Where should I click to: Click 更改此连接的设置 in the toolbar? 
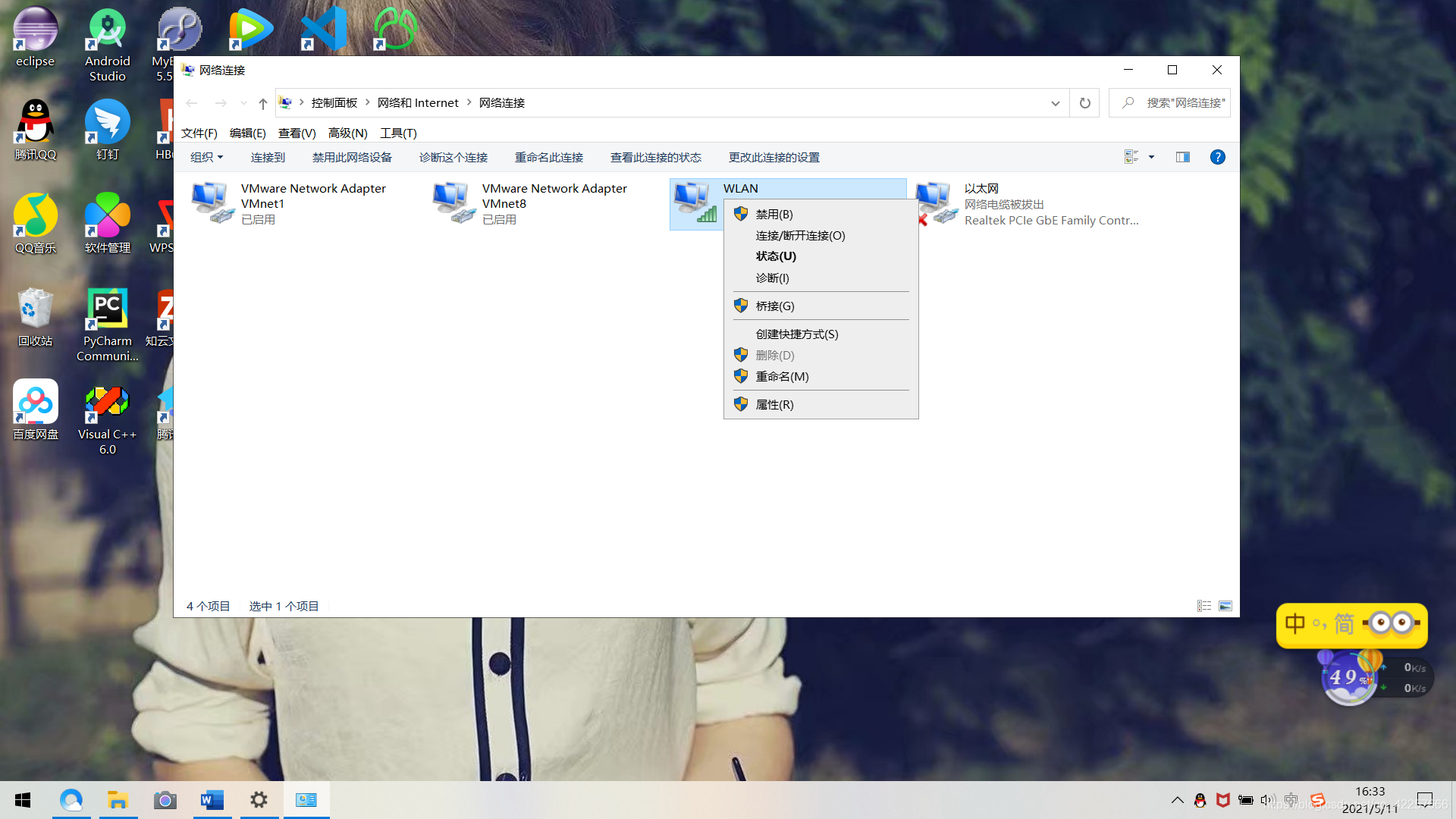coord(773,157)
